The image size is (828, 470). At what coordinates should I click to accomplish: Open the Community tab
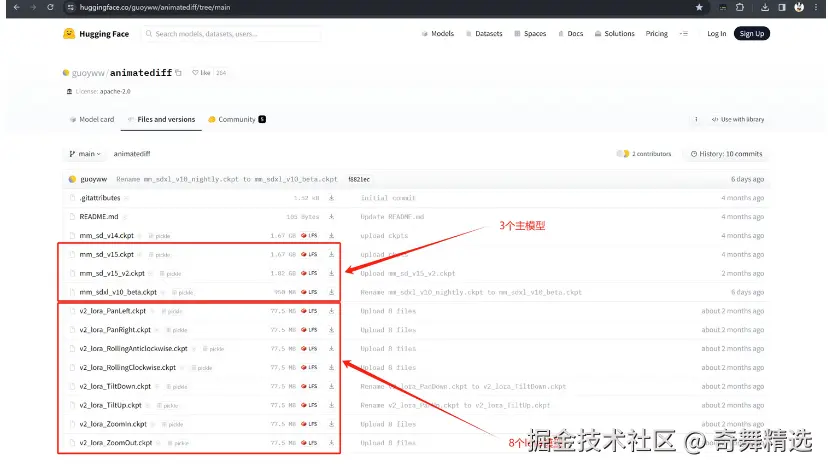pyautogui.click(x=237, y=119)
